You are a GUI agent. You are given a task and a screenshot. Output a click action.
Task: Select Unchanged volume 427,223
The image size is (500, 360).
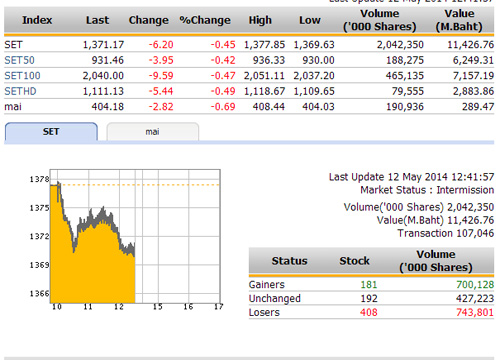point(475,299)
